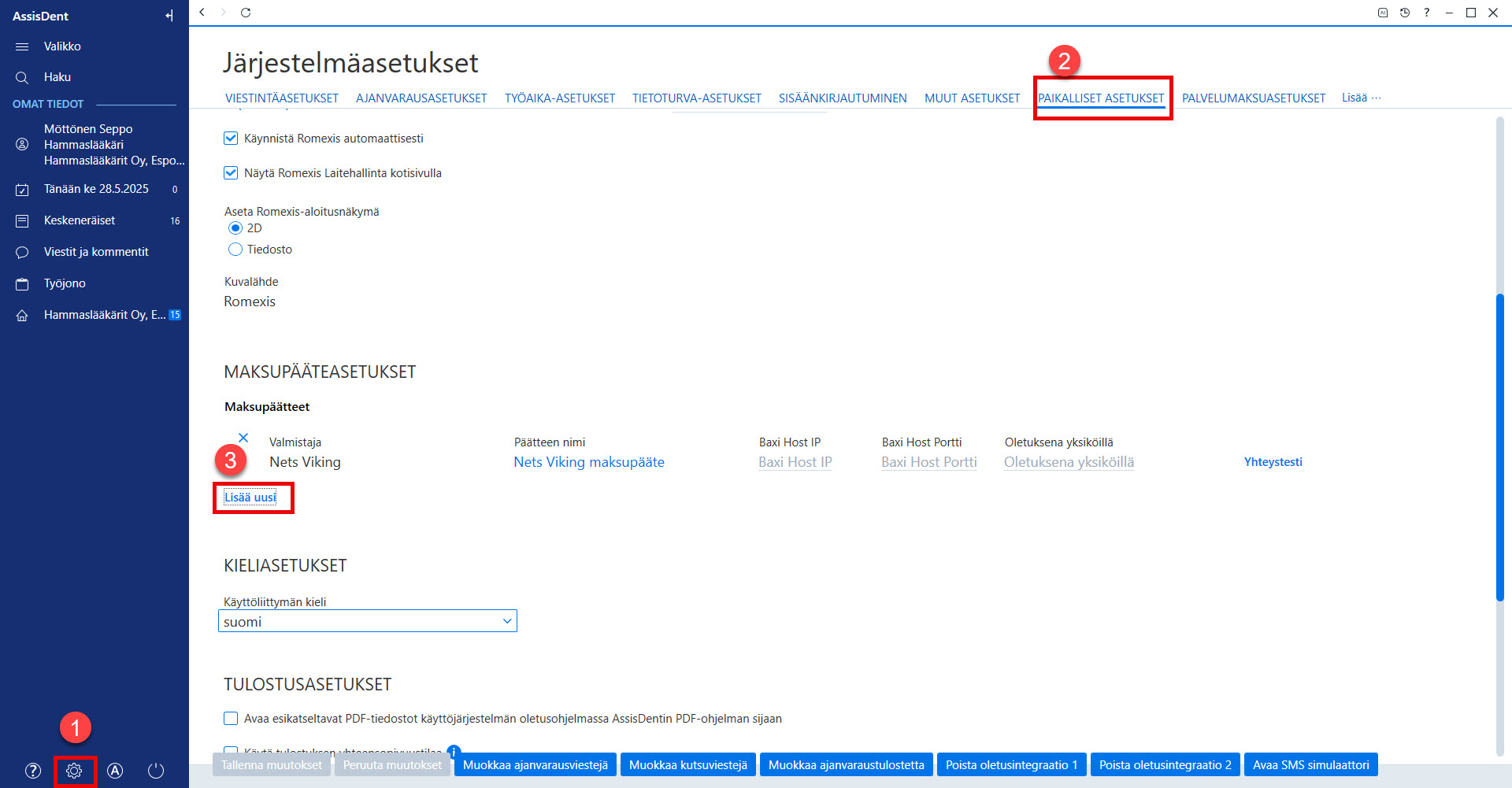Click the reload page icon
Viewport: 1512px width, 788px height.
[246, 13]
